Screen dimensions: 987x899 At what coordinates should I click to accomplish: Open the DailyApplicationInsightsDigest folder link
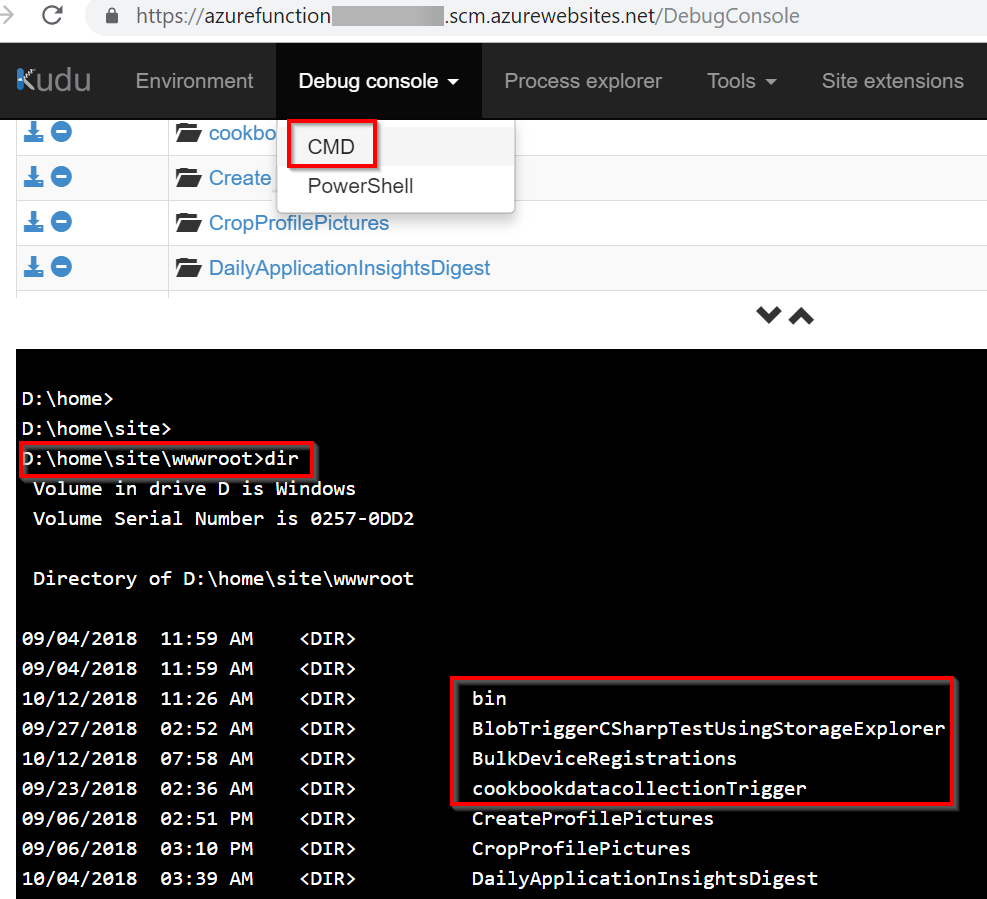pyautogui.click(x=349, y=268)
